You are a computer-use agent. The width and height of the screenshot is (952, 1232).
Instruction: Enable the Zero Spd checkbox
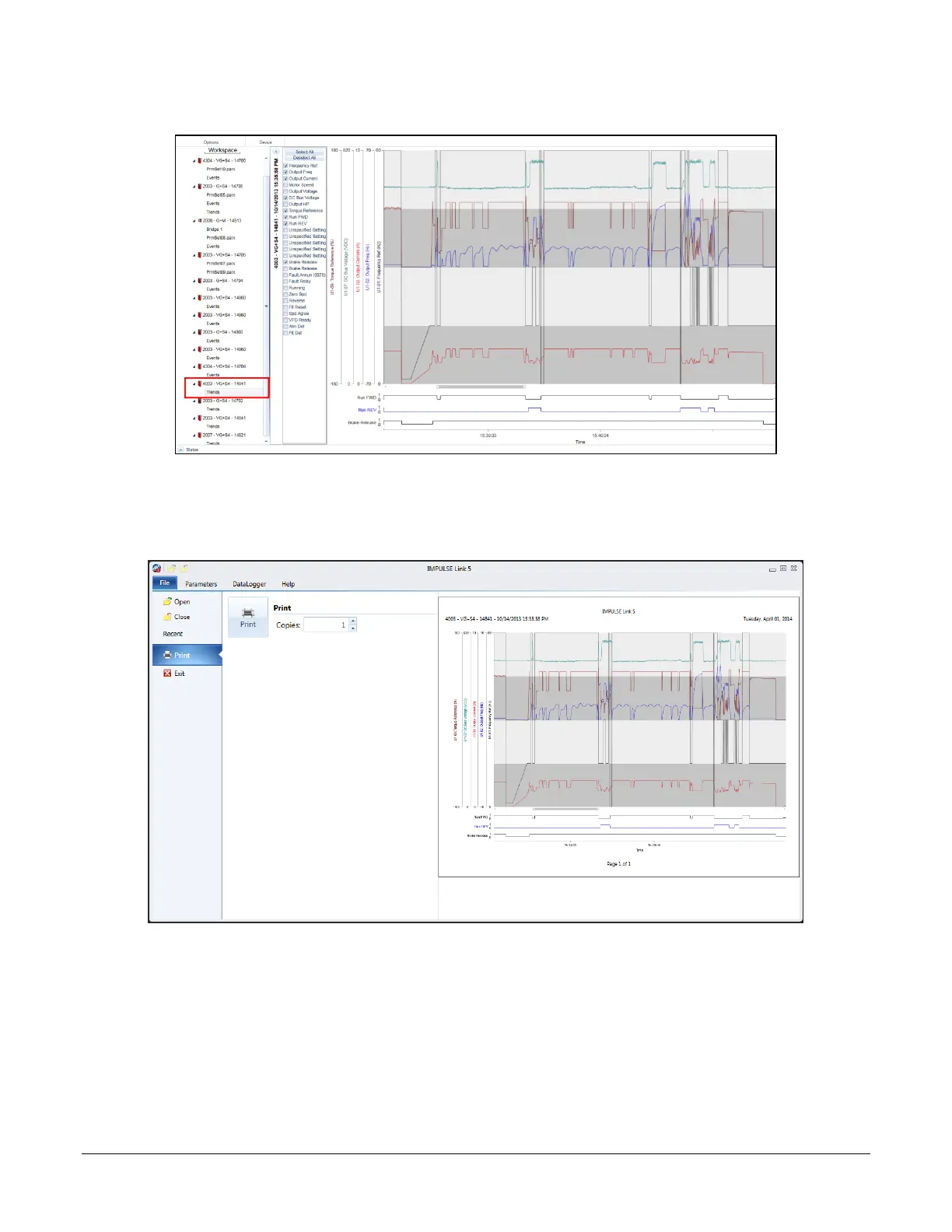286,294
